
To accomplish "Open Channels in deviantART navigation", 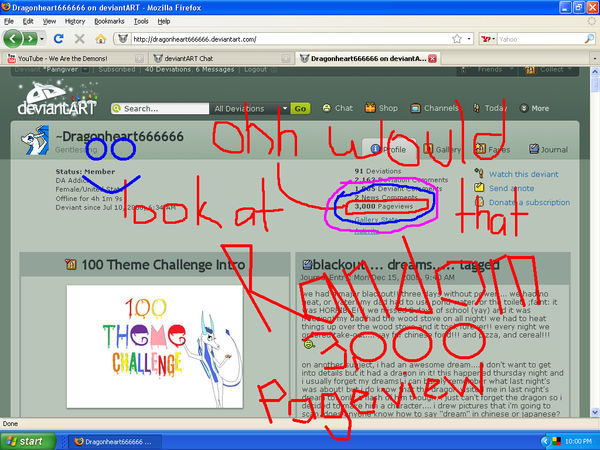I will click(434, 108).
